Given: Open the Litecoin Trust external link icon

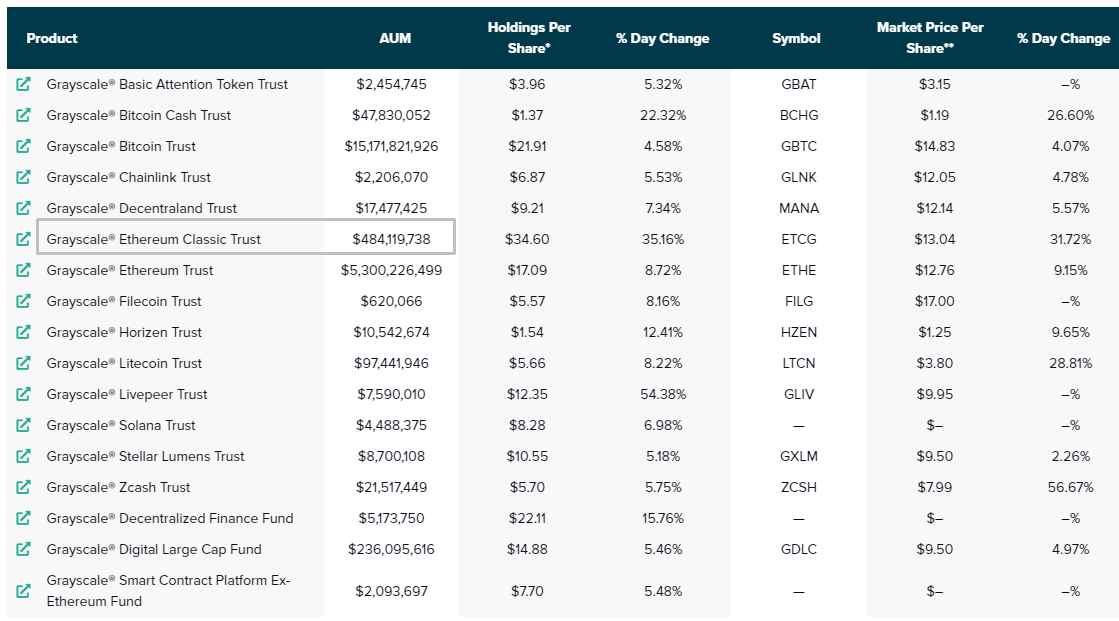Looking at the screenshot, I should click(x=24, y=364).
